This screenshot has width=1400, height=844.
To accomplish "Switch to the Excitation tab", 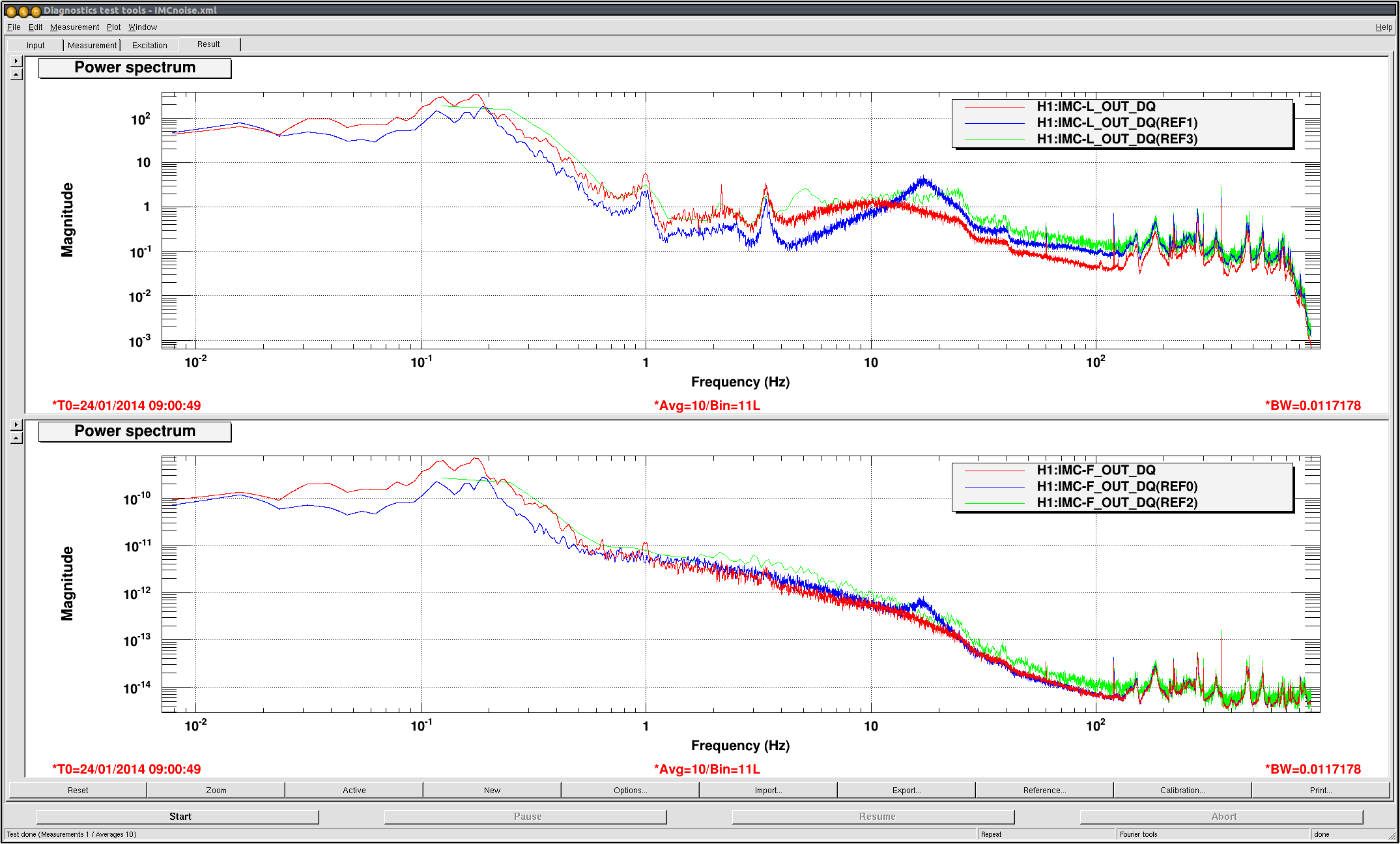I will tap(149, 46).
